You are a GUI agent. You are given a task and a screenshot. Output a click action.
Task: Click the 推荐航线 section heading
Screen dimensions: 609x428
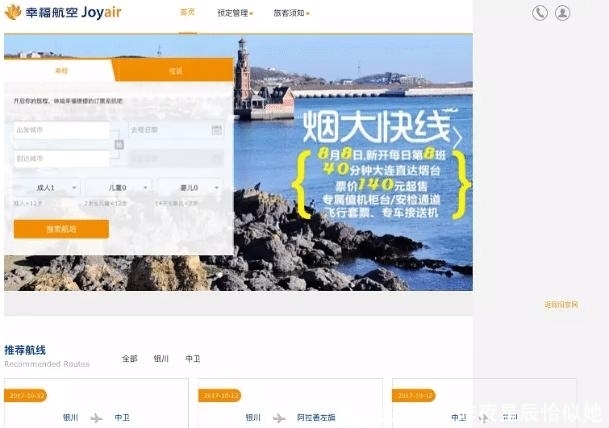coord(25,350)
